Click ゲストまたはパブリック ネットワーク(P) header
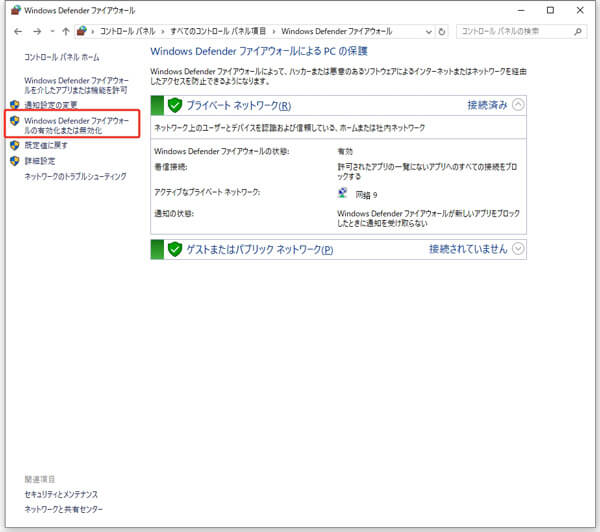600x532 pixels. (x=260, y=250)
